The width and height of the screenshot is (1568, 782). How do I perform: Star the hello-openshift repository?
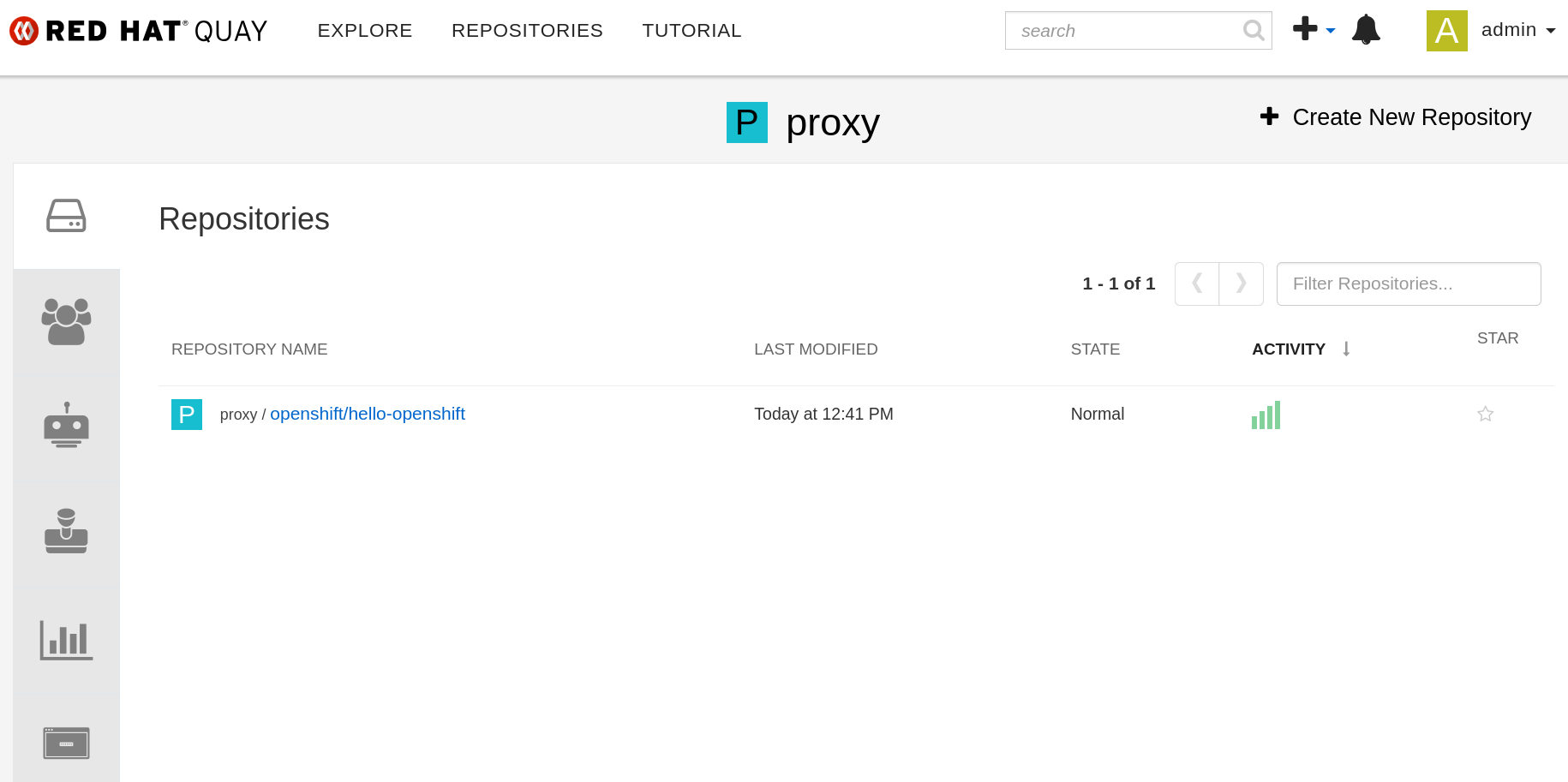click(x=1485, y=415)
